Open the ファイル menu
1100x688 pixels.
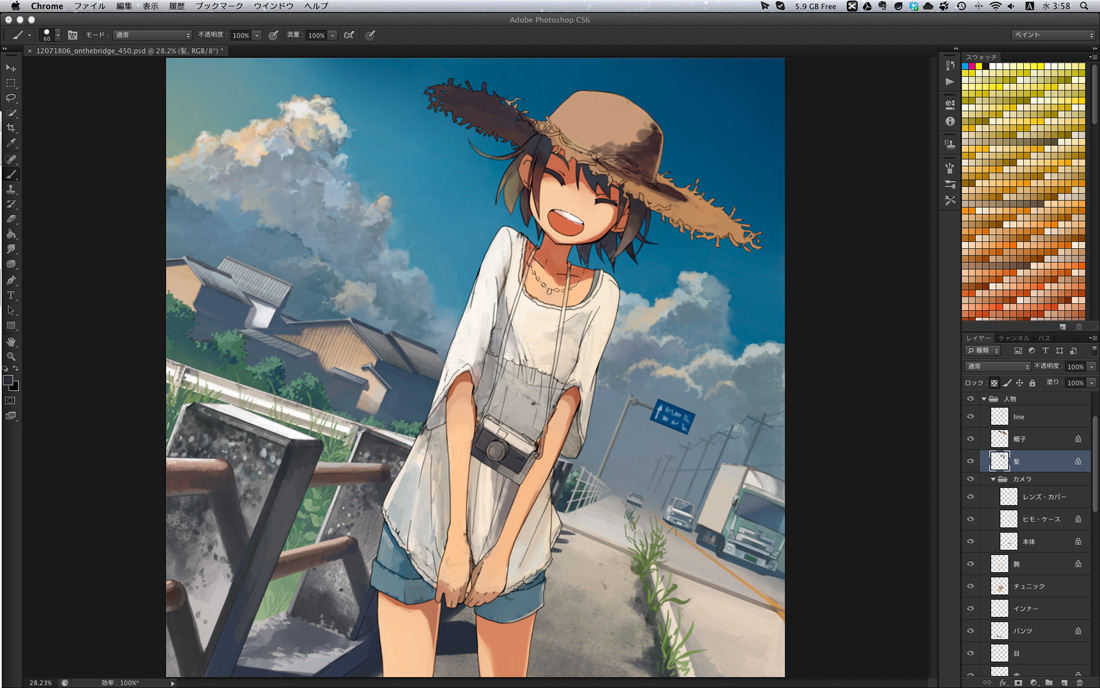[90, 6]
